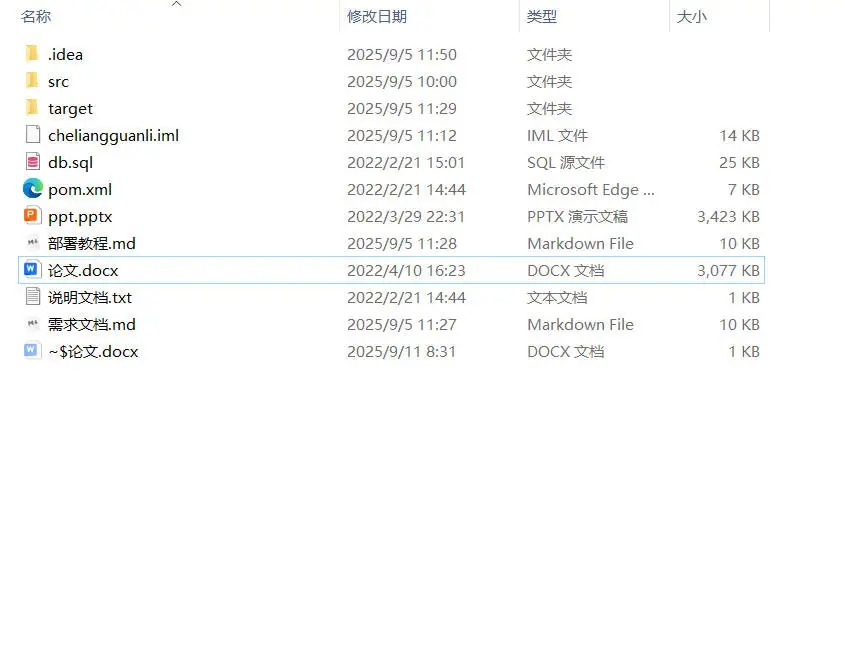Click the size 7 KB

point(744,190)
